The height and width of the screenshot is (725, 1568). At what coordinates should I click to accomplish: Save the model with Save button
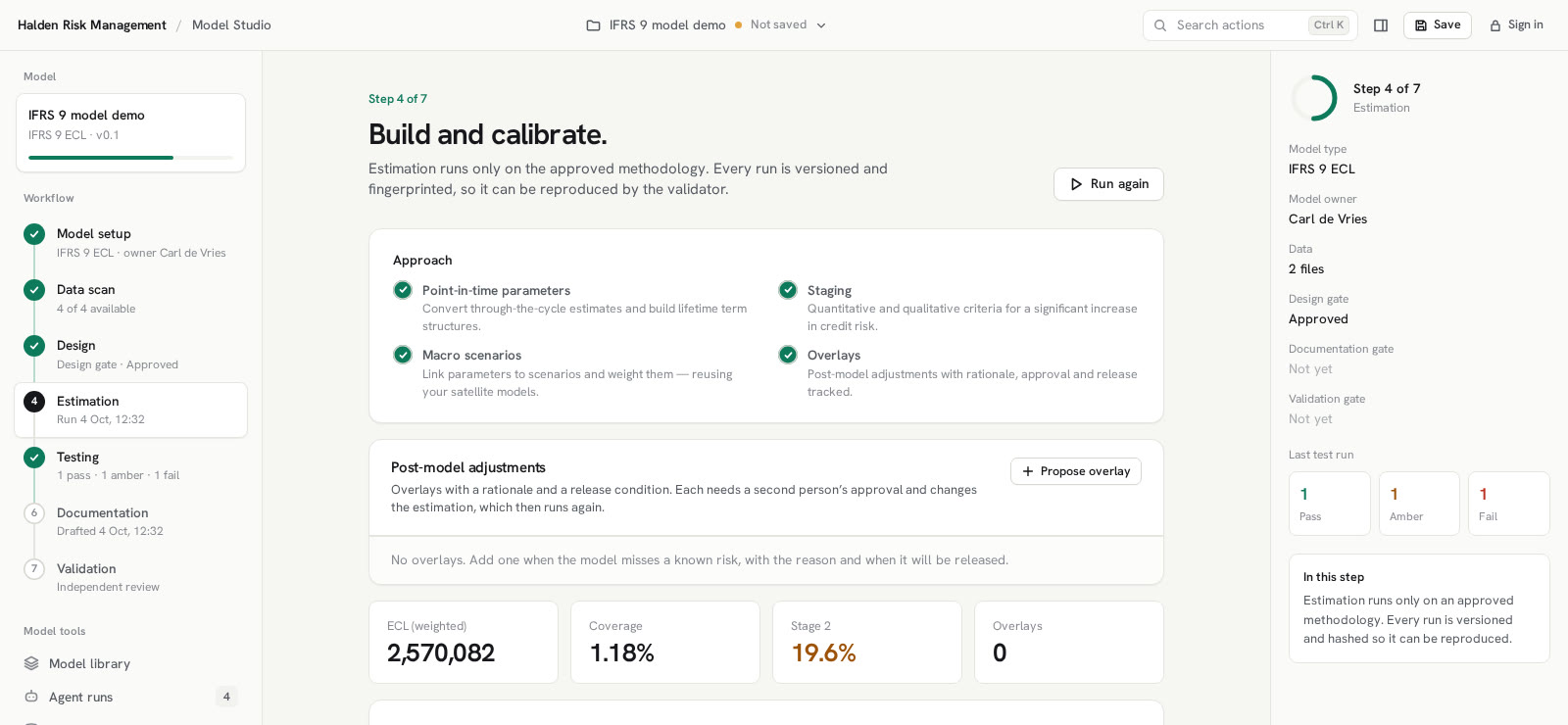coord(1437,25)
